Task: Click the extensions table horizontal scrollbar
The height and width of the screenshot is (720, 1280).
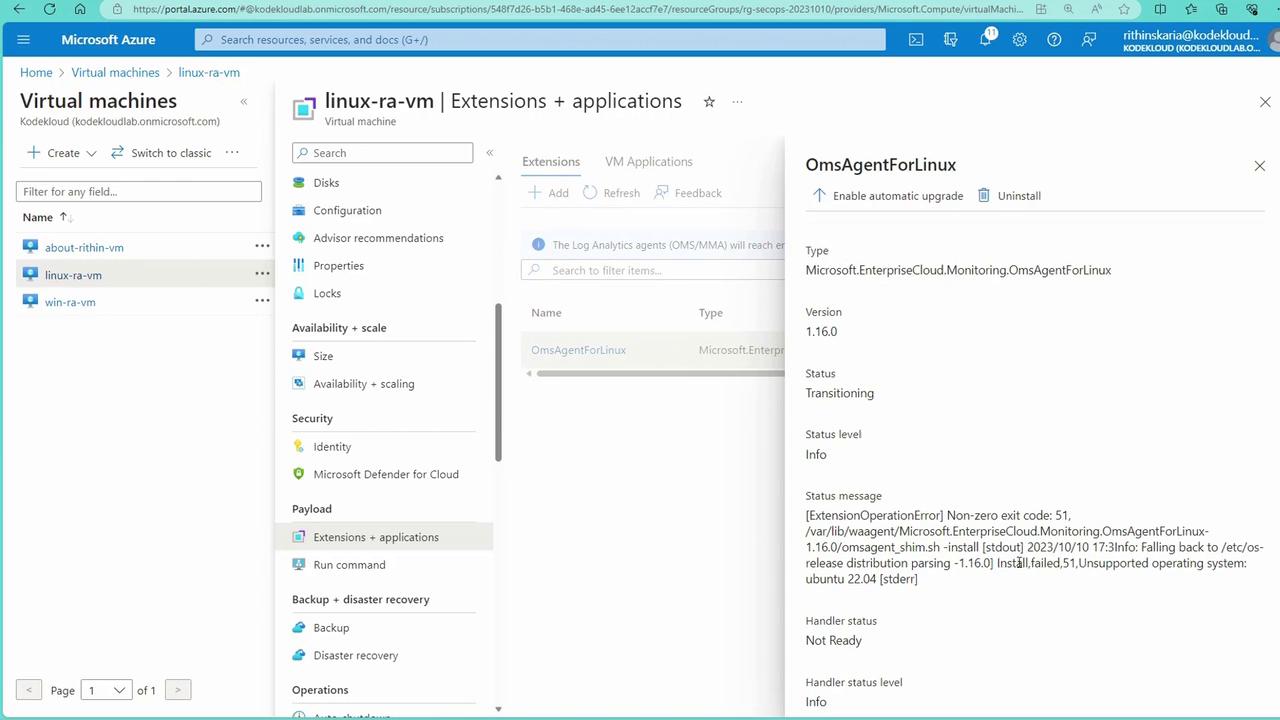Action: click(660, 374)
